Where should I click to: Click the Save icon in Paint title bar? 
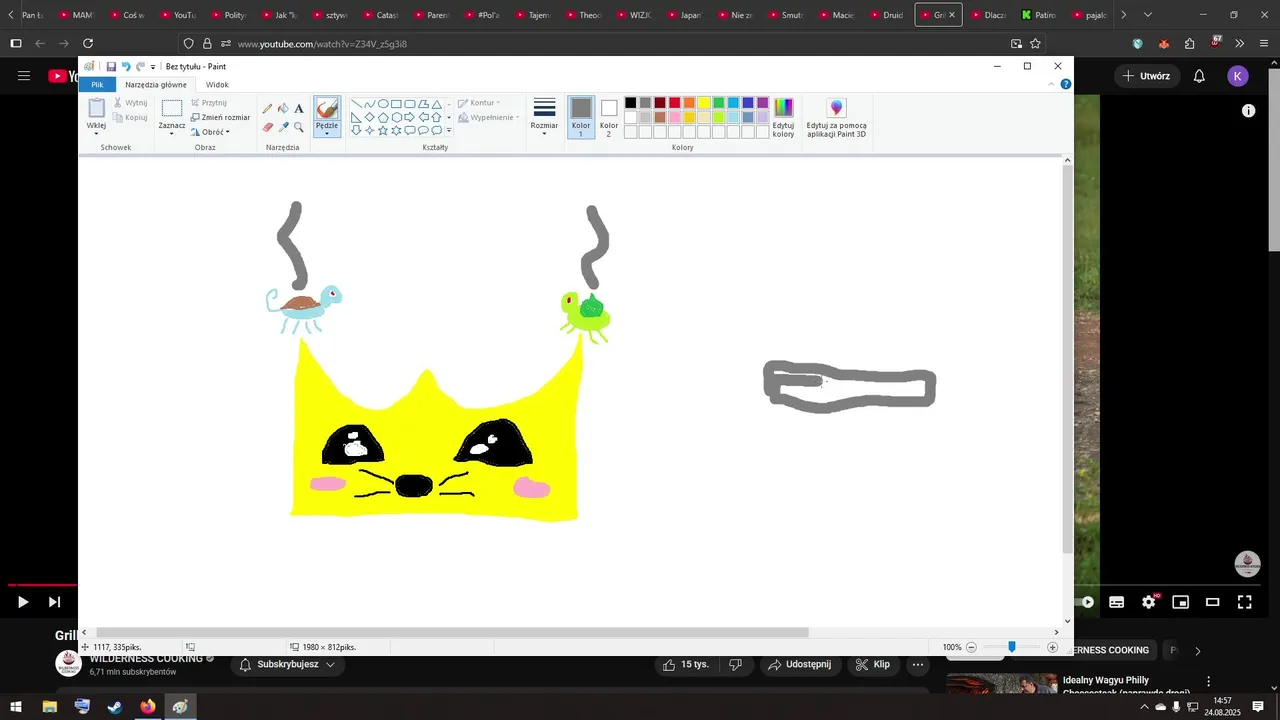tap(111, 66)
